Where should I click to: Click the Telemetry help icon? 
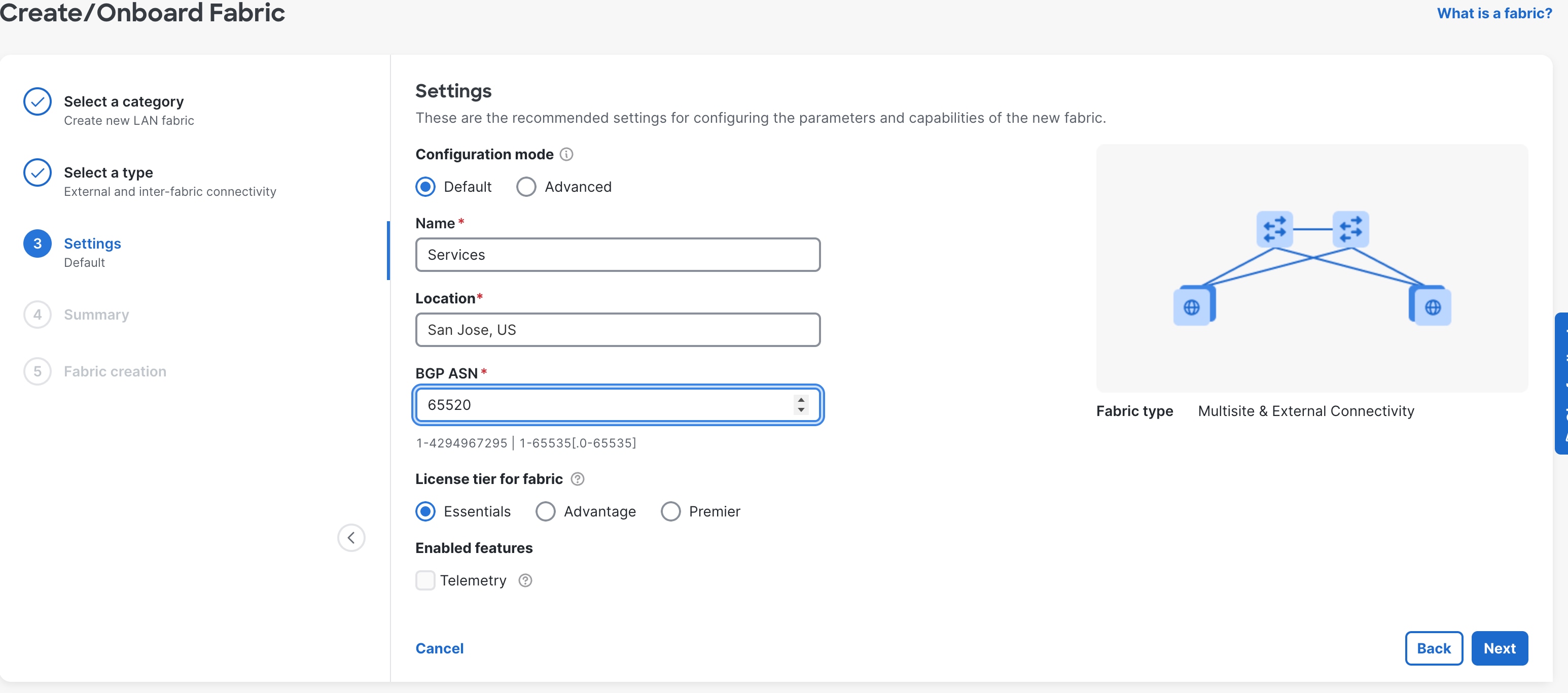(525, 580)
